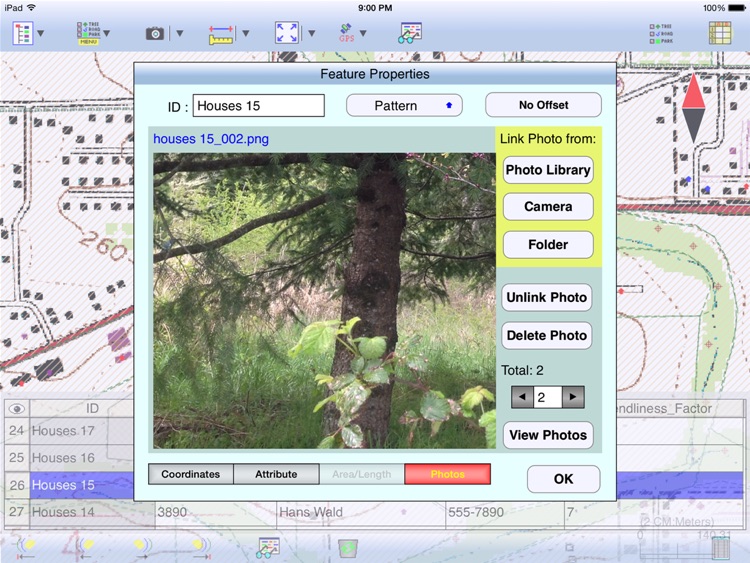The height and width of the screenshot is (563, 750).
Task: Expand dropdown arrow next to GPS icon
Action: click(363, 33)
